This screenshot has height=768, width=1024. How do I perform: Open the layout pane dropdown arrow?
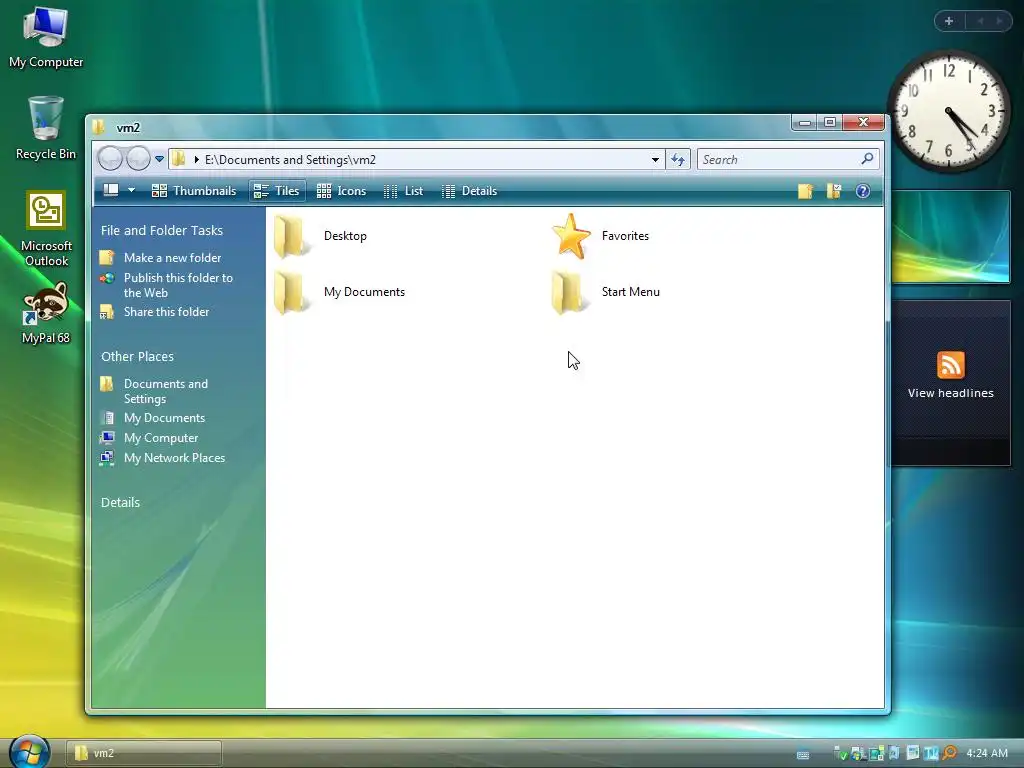click(x=131, y=190)
